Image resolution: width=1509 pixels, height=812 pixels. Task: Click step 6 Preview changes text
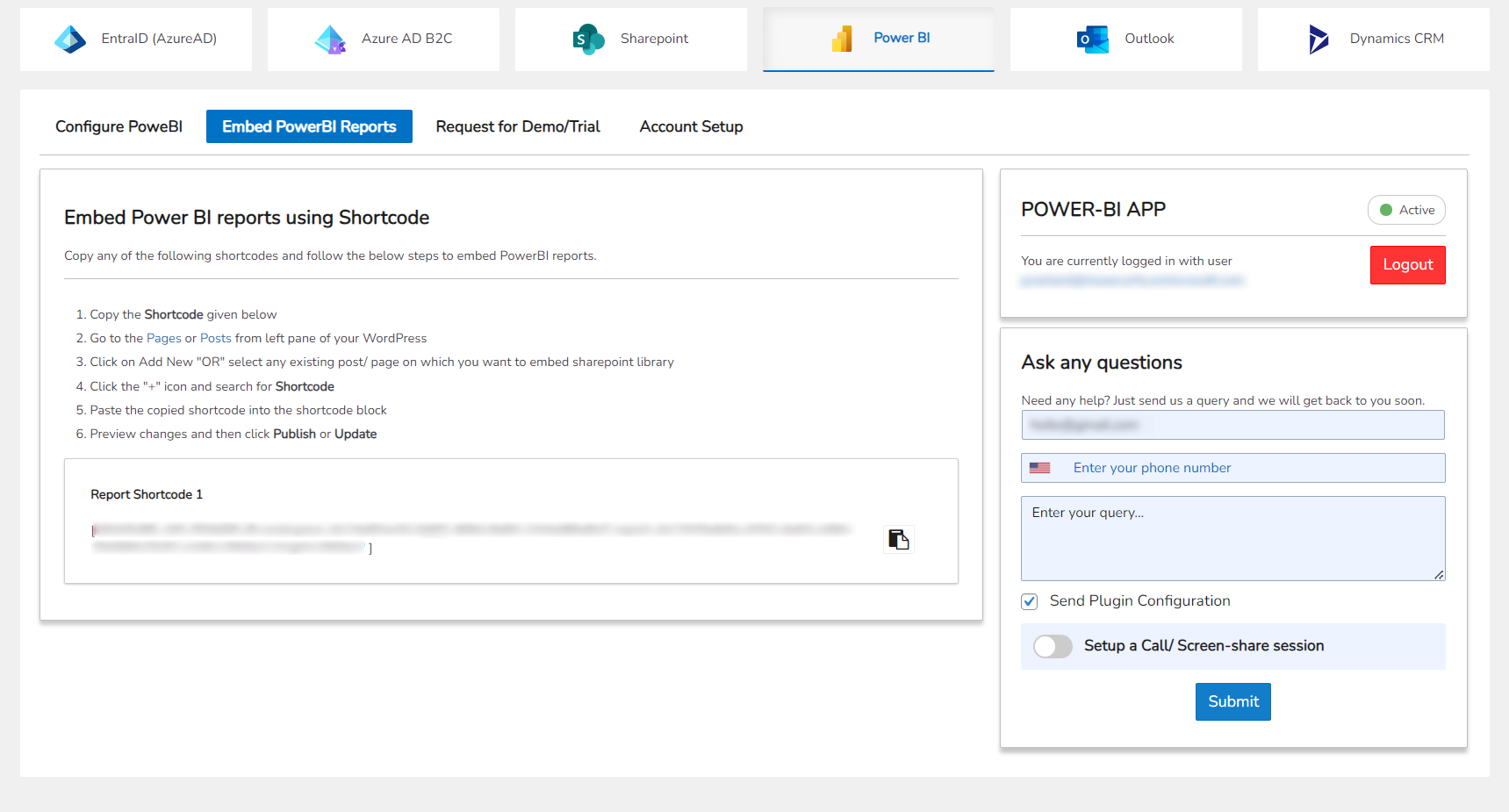(233, 434)
